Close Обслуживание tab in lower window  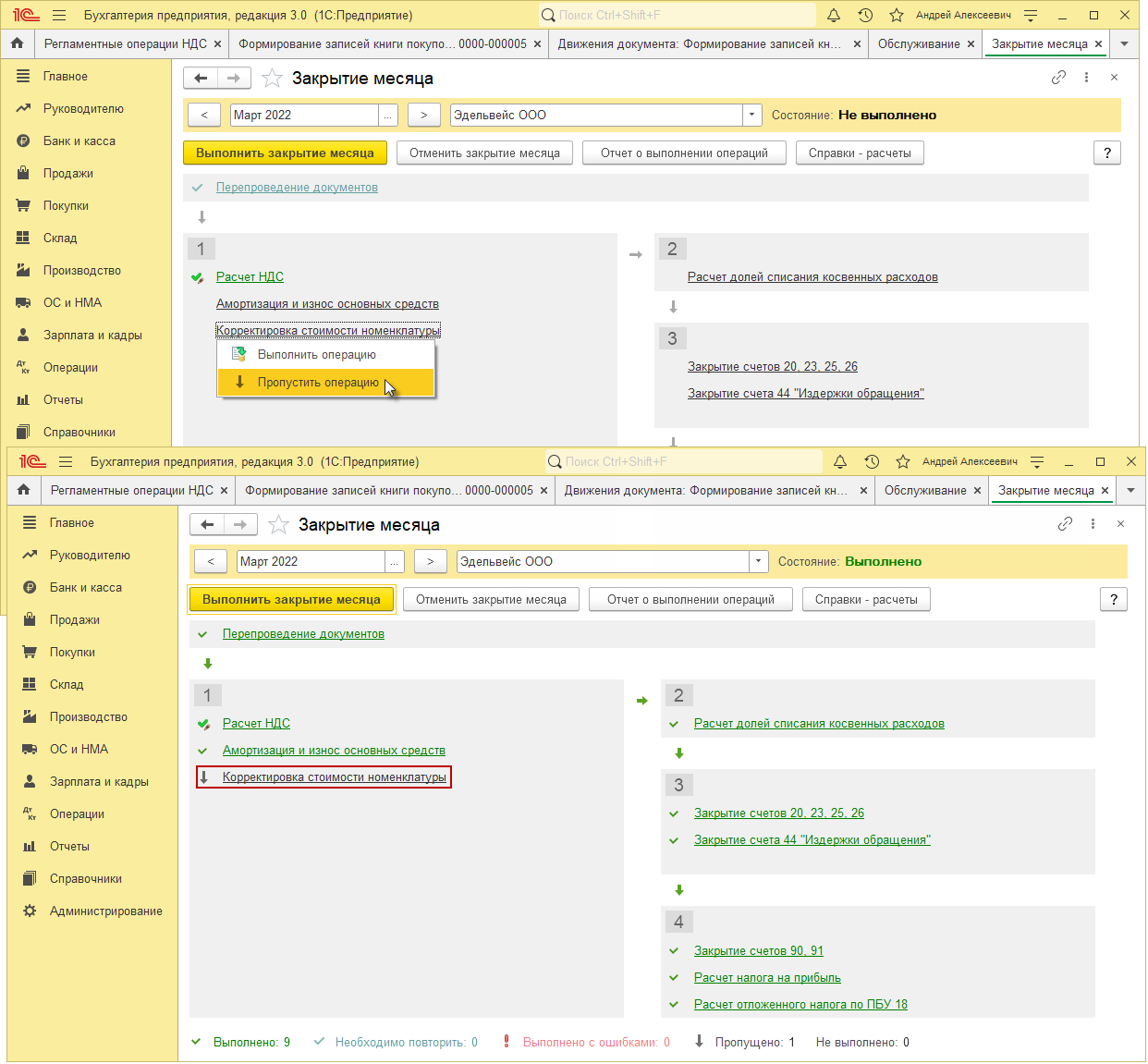tap(977, 491)
